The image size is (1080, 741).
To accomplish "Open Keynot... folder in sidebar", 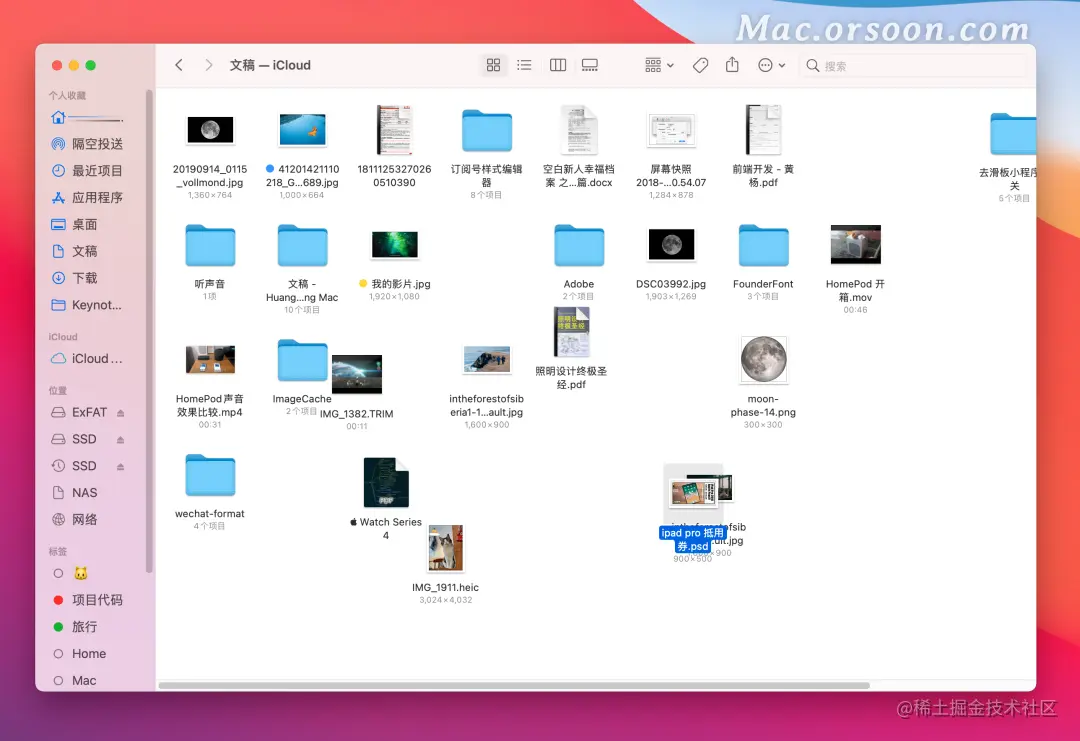I will coord(89,305).
